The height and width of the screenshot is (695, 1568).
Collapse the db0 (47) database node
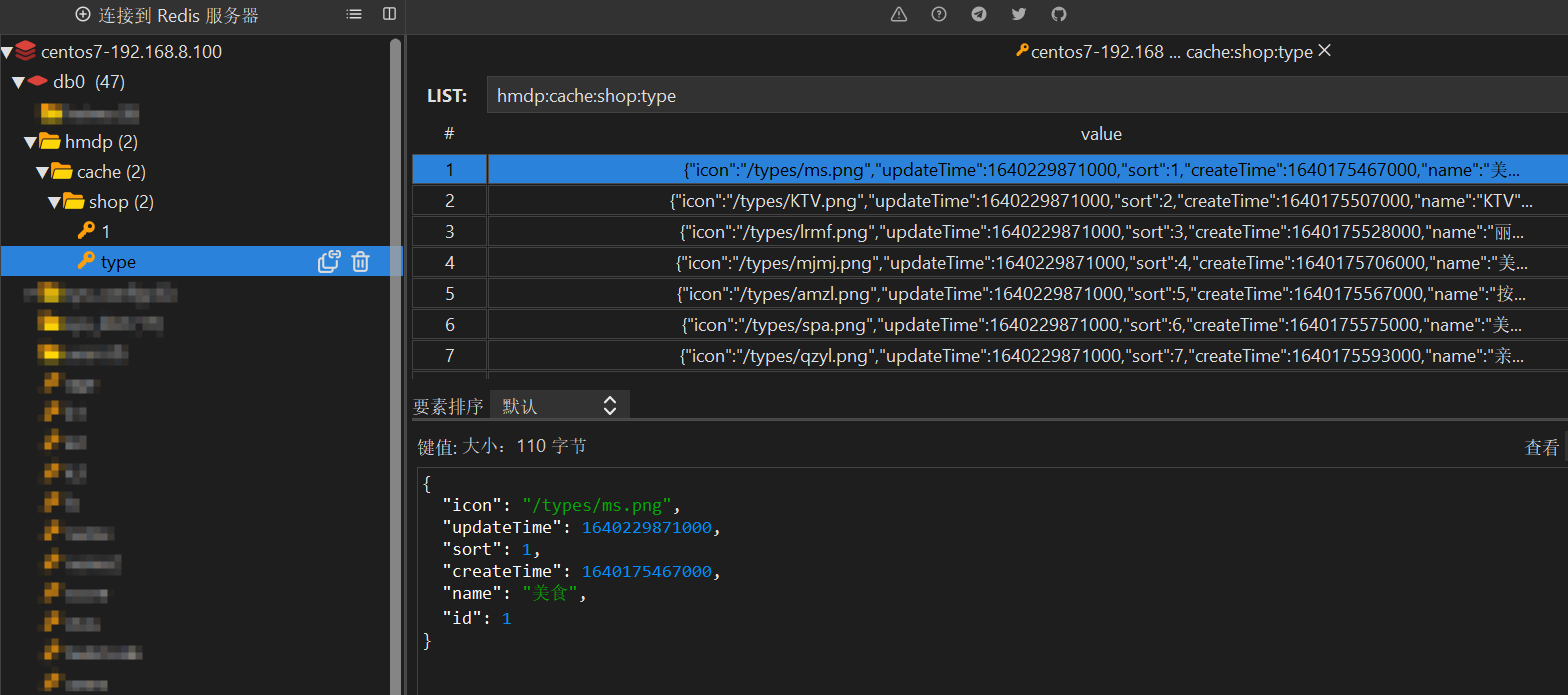point(18,82)
